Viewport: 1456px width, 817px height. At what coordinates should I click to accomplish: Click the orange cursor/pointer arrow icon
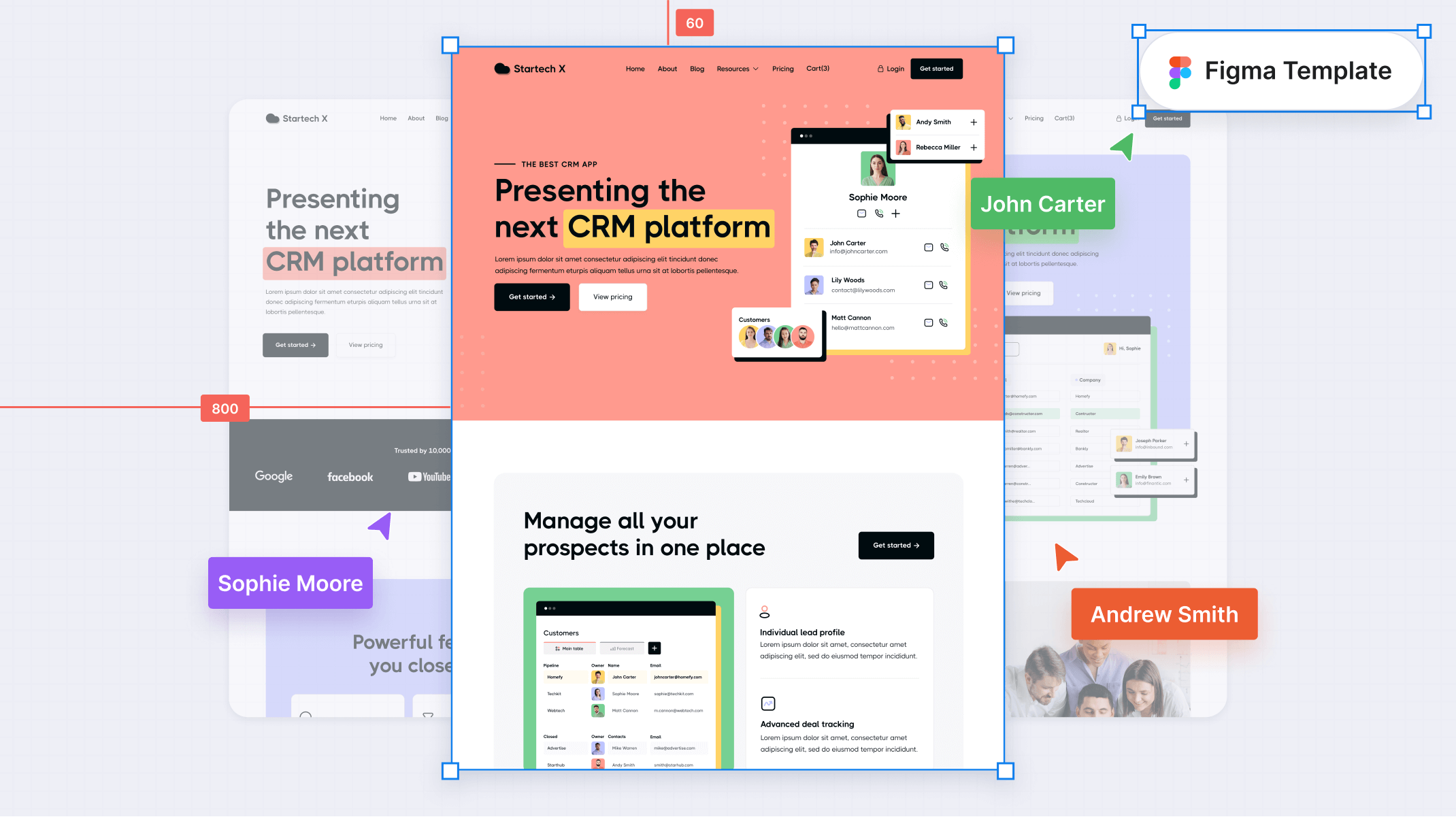coord(1065,558)
